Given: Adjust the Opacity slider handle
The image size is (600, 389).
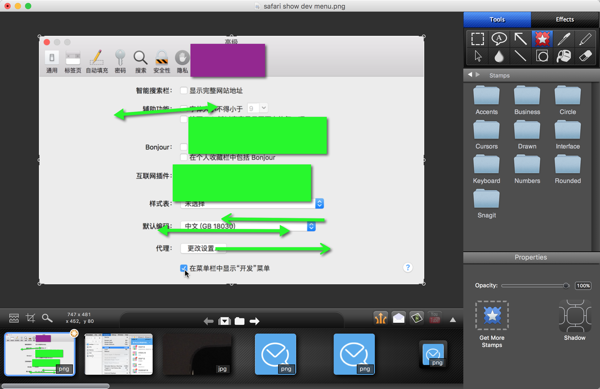Looking at the screenshot, I should click(x=566, y=285).
